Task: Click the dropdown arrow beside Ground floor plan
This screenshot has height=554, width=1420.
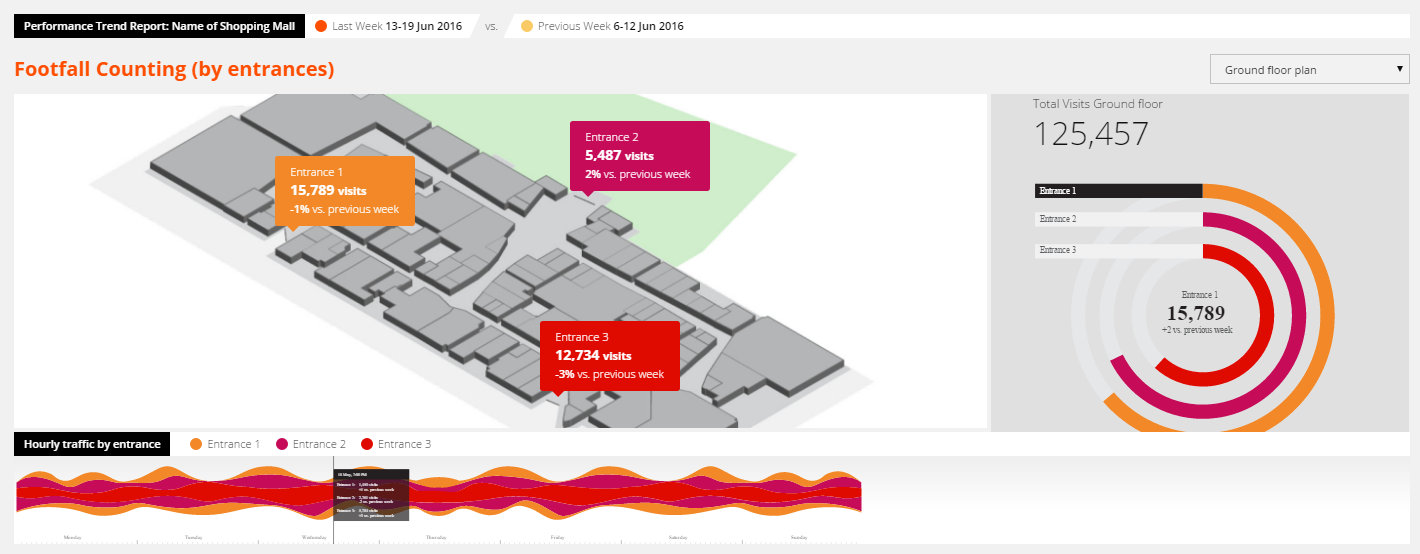Action: (x=1400, y=70)
